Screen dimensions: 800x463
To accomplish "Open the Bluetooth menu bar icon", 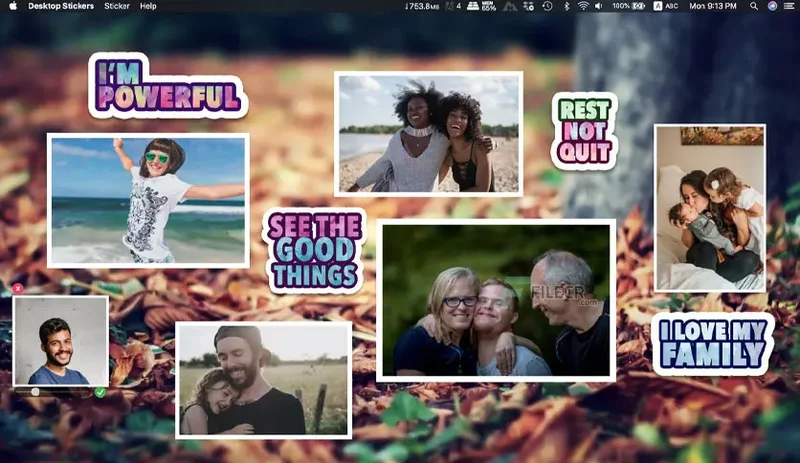I will [566, 6].
